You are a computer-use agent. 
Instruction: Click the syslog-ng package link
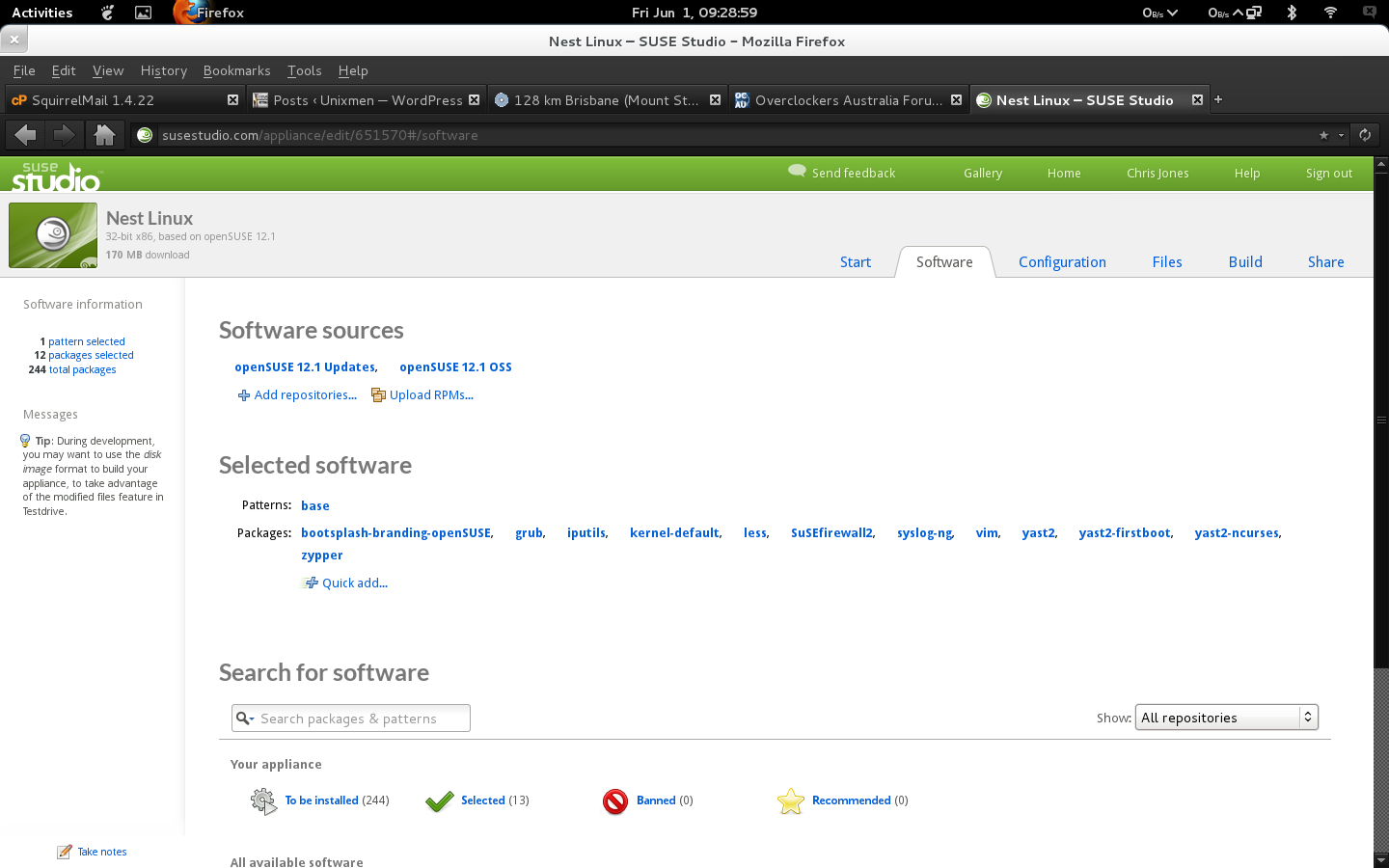tap(925, 533)
